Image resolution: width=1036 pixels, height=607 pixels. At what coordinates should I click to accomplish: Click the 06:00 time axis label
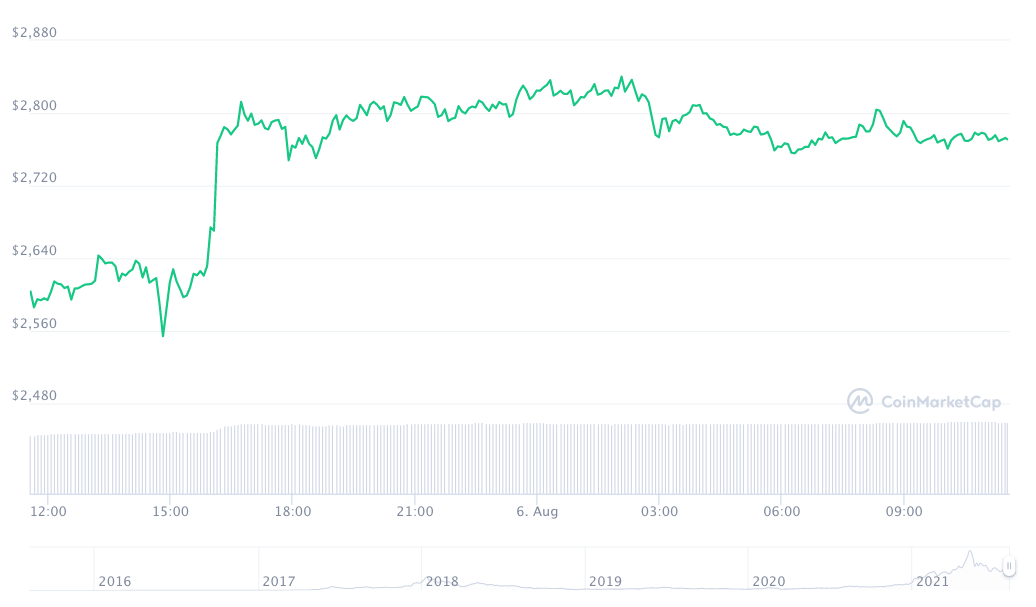(x=782, y=512)
